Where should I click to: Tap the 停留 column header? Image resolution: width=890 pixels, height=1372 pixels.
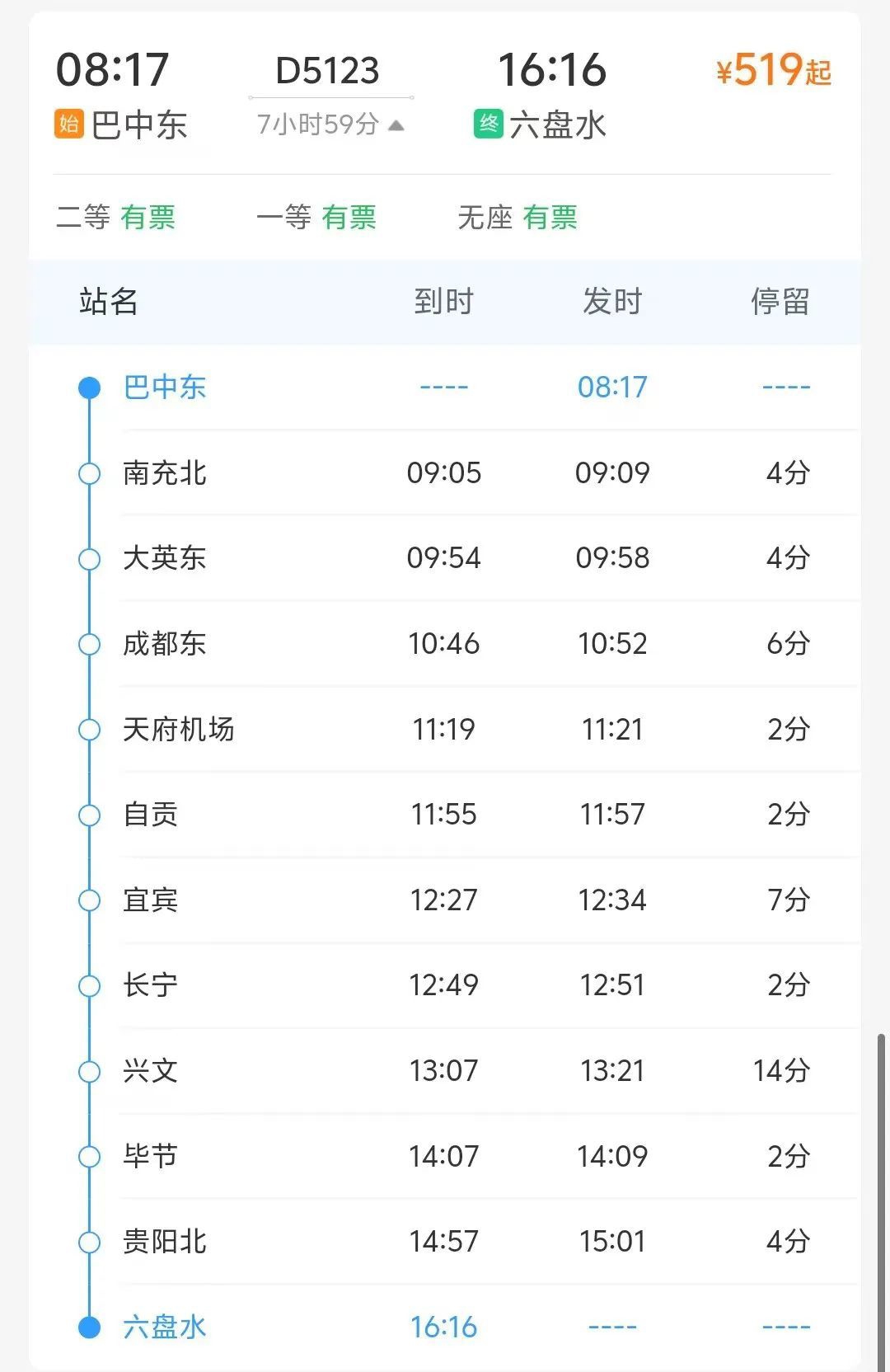click(x=780, y=302)
